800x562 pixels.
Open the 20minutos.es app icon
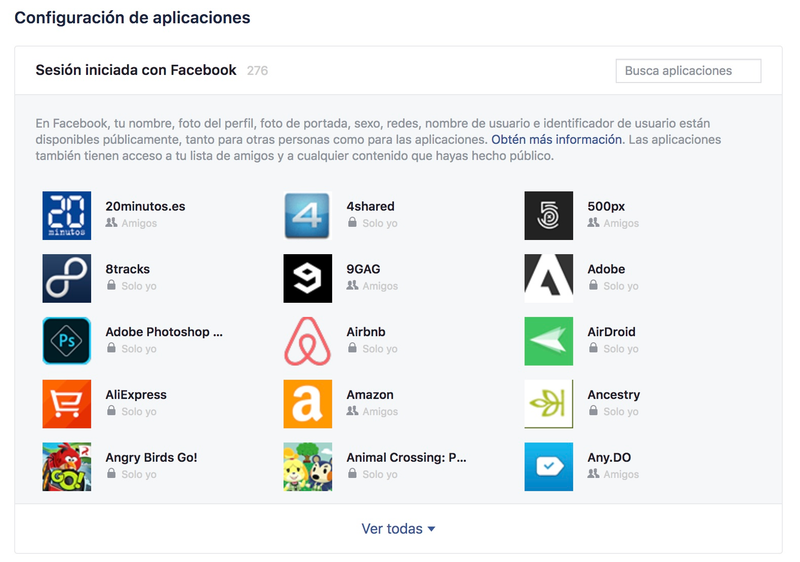tap(67, 215)
